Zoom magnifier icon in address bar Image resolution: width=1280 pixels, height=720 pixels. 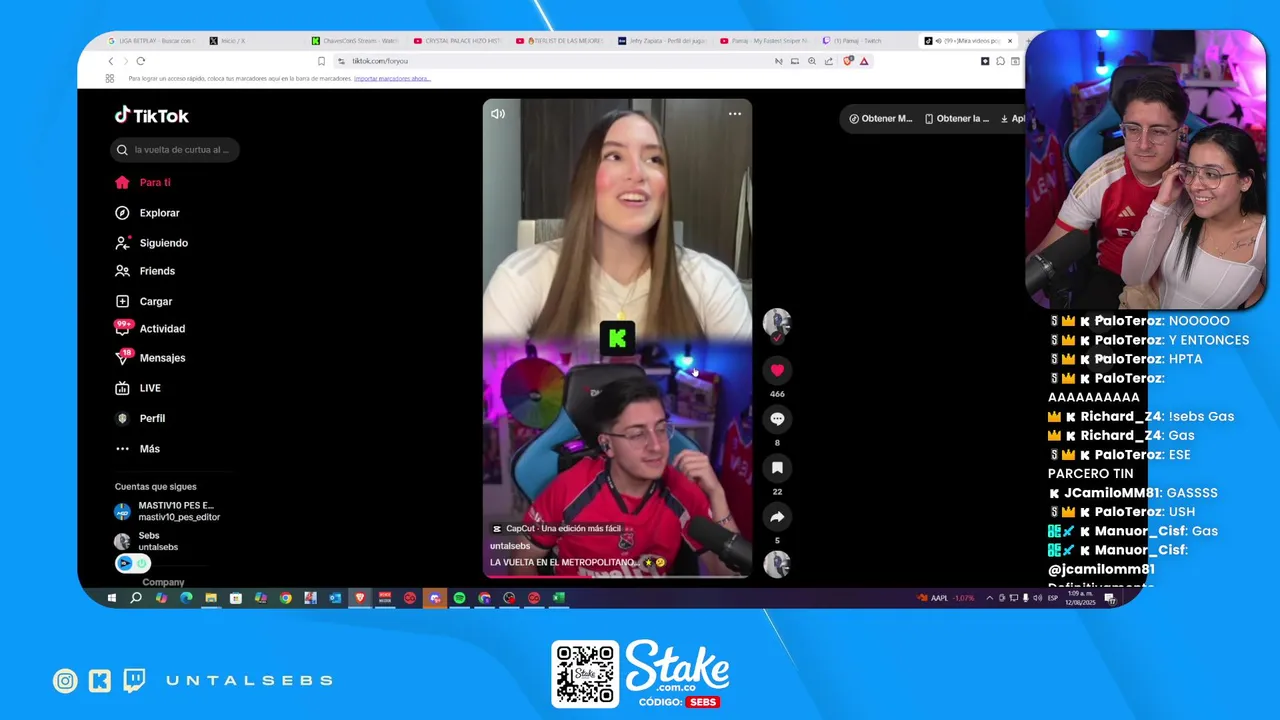pyautogui.click(x=812, y=61)
